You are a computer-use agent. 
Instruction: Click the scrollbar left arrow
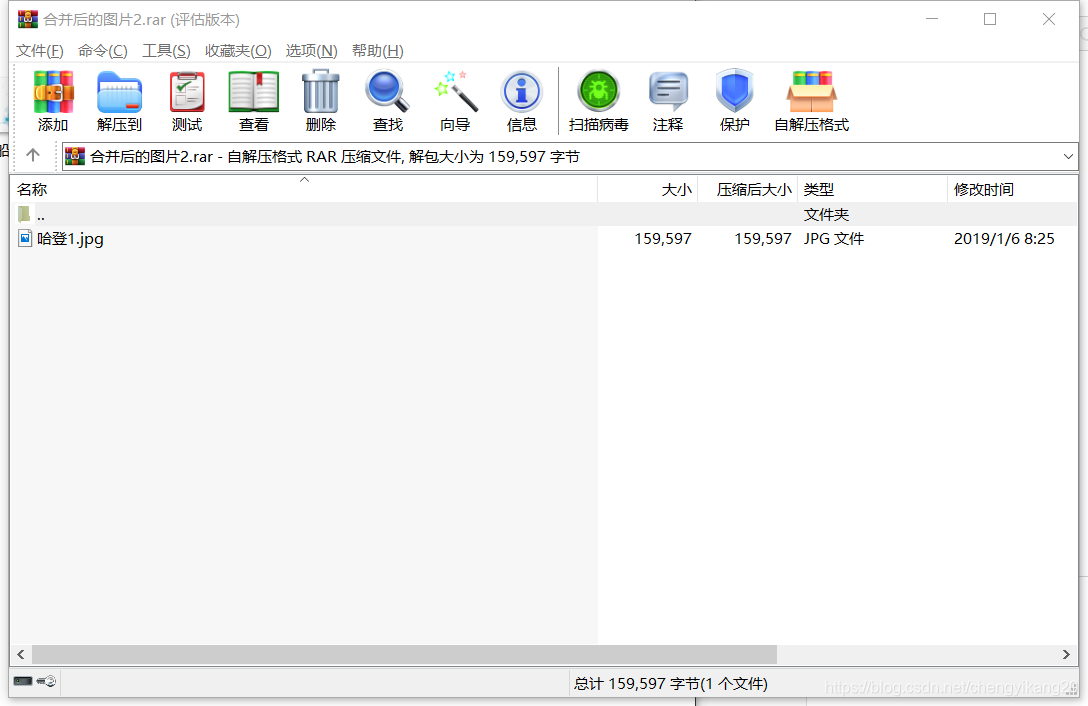pyautogui.click(x=21, y=655)
